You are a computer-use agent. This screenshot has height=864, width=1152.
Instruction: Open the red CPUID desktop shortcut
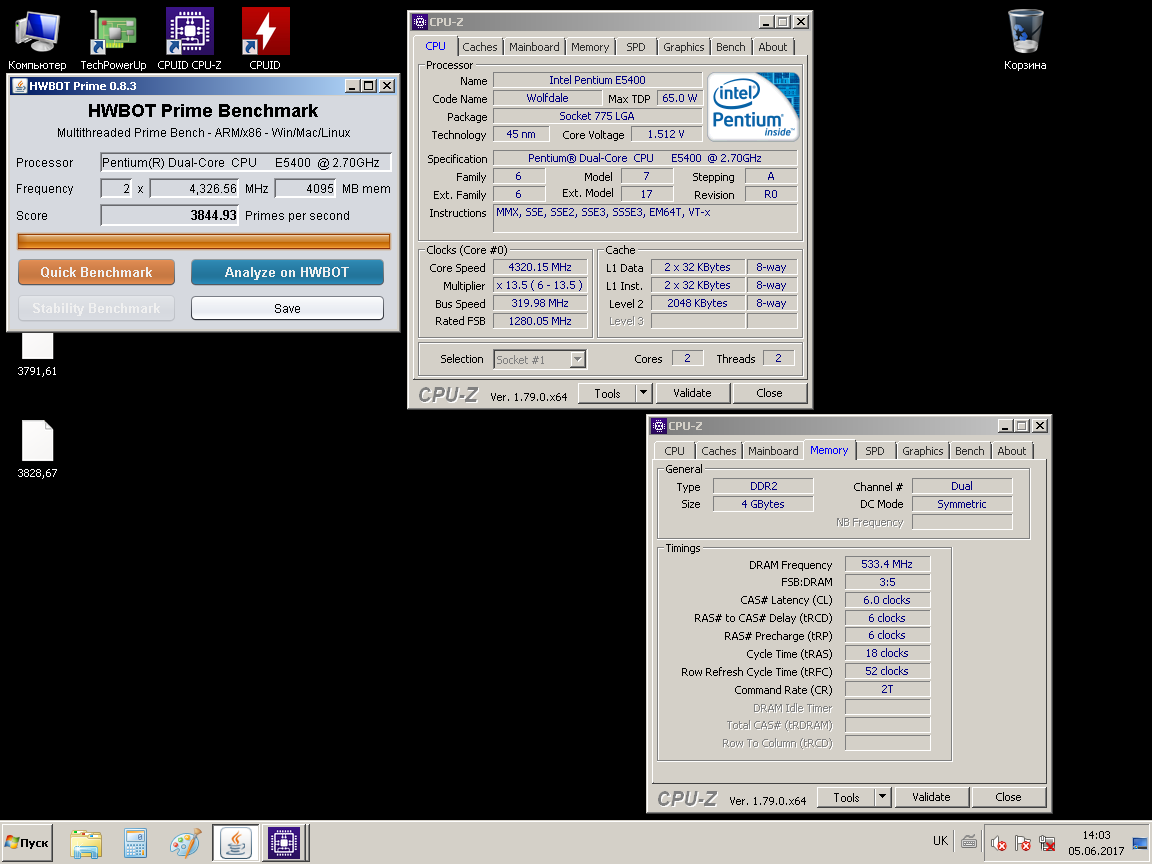[265, 40]
